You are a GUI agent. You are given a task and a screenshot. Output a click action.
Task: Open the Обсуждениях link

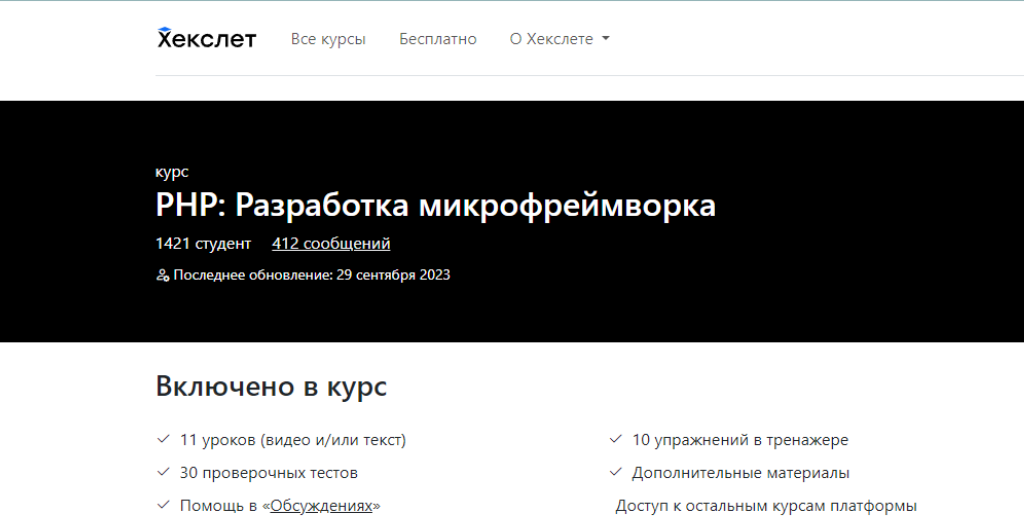pyautogui.click(x=321, y=505)
